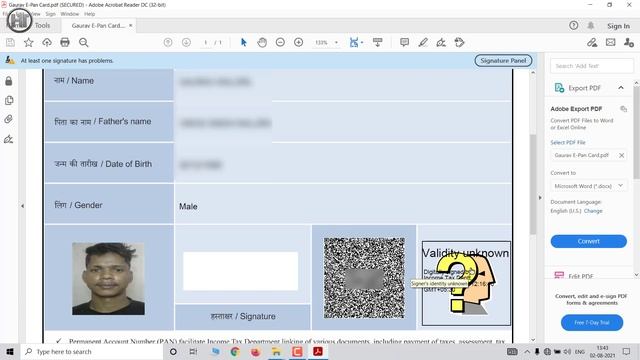
Task: Save the file with the floppy disk icon
Action: [x=10, y=42]
